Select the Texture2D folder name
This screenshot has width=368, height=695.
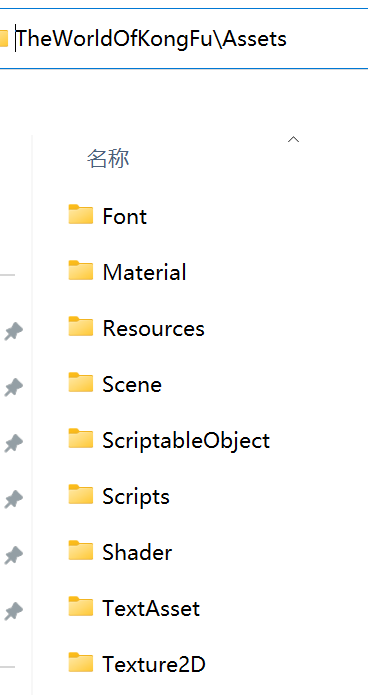coord(154,664)
